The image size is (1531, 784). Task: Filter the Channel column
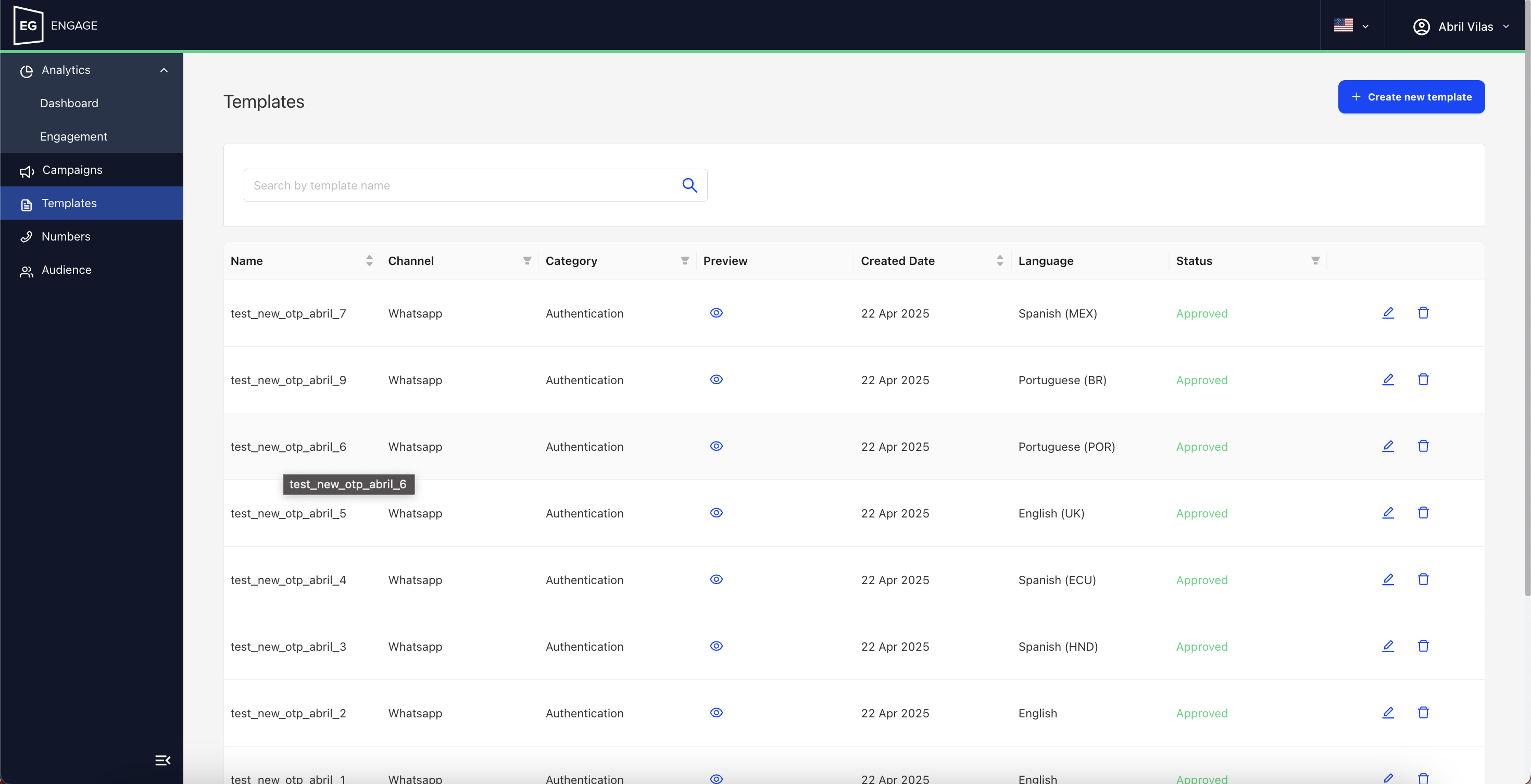coord(526,261)
